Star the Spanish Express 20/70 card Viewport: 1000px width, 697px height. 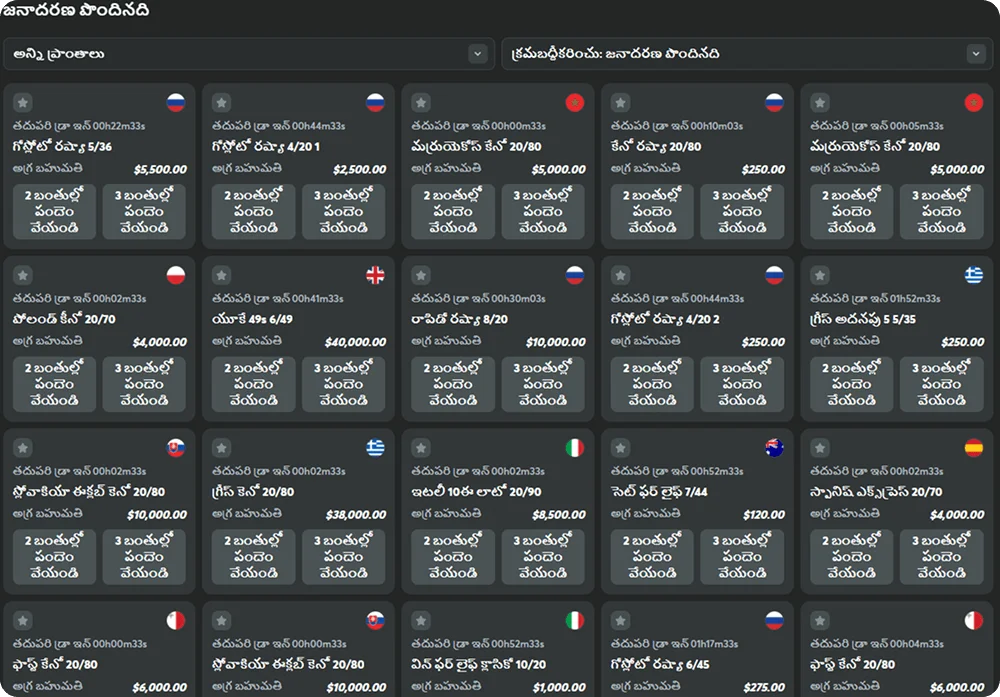[x=820, y=448]
